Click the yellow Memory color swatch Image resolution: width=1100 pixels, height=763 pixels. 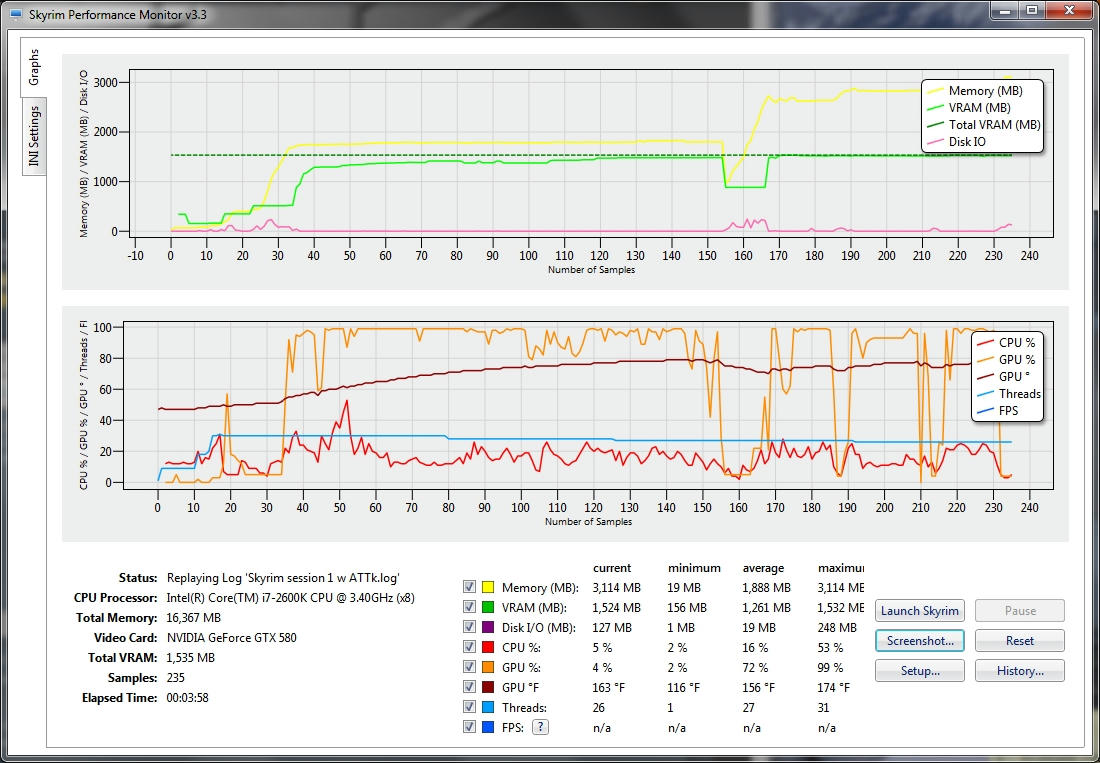click(x=489, y=588)
